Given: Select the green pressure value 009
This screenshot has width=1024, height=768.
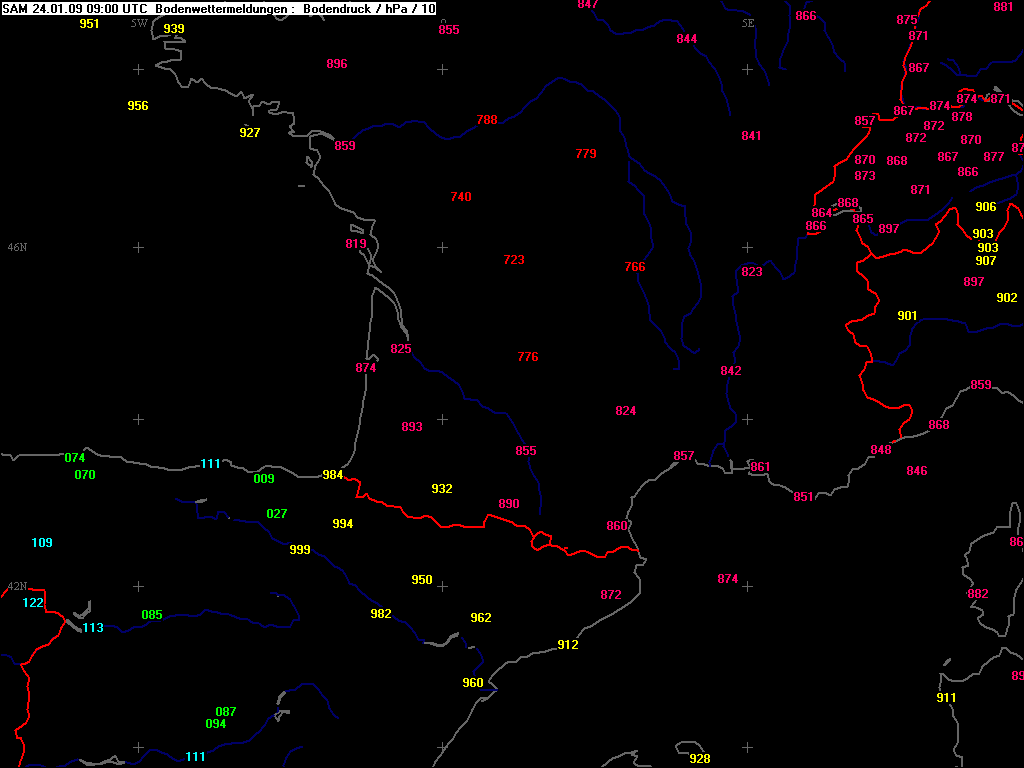Looking at the screenshot, I should 264,479.
